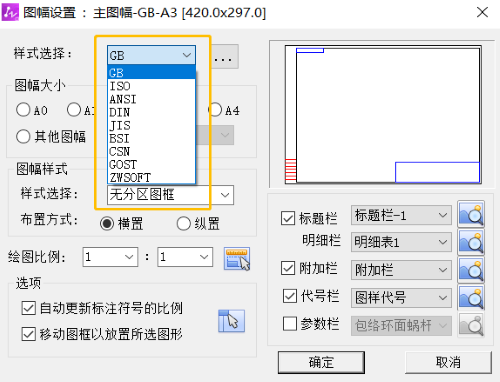Image resolution: width=500 pixels, height=382 pixels.
Task: Open 附加栏 style dropdown
Action: [x=401, y=270]
